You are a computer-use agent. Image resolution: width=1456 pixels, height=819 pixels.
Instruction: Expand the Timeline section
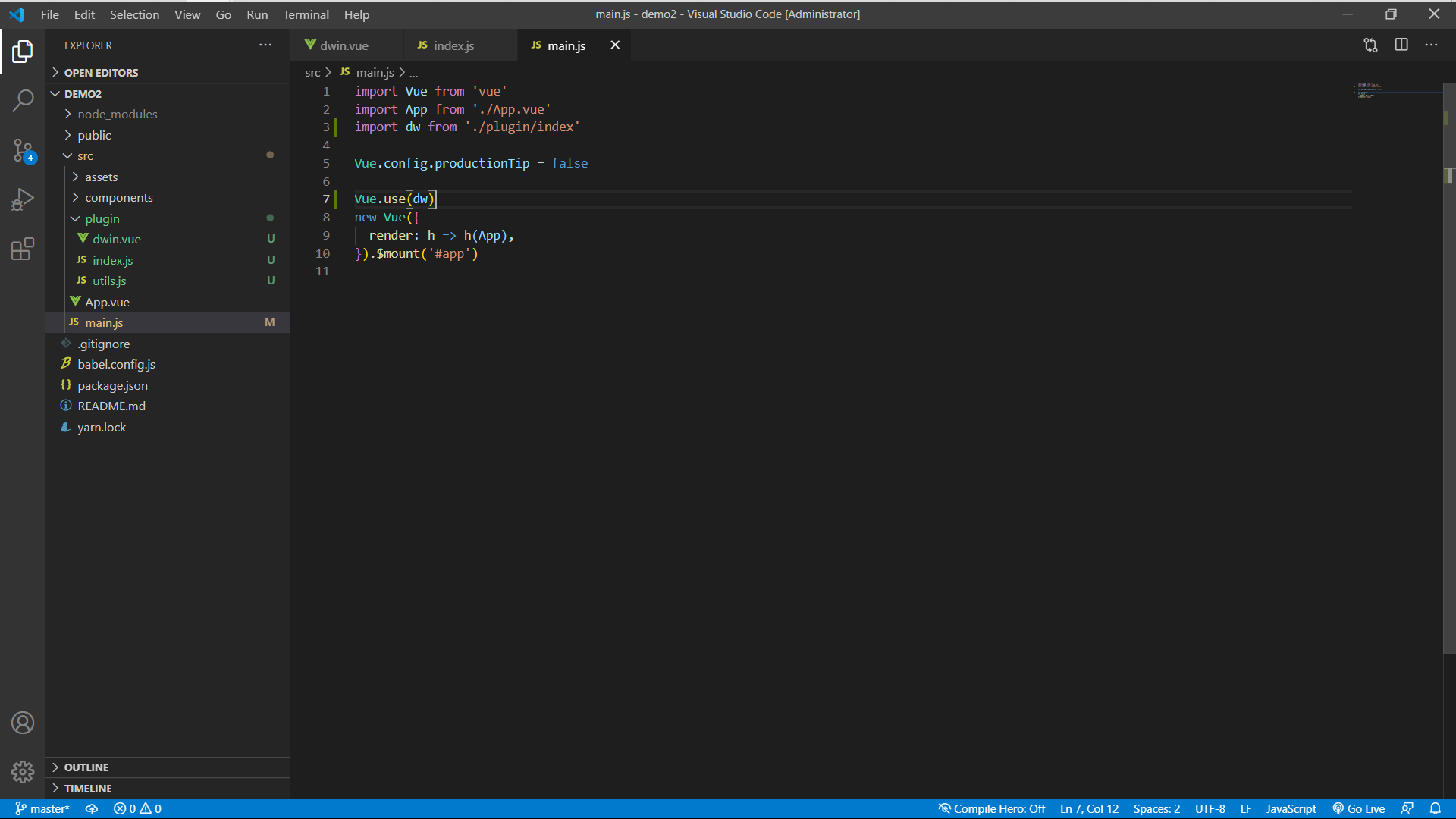point(168,789)
